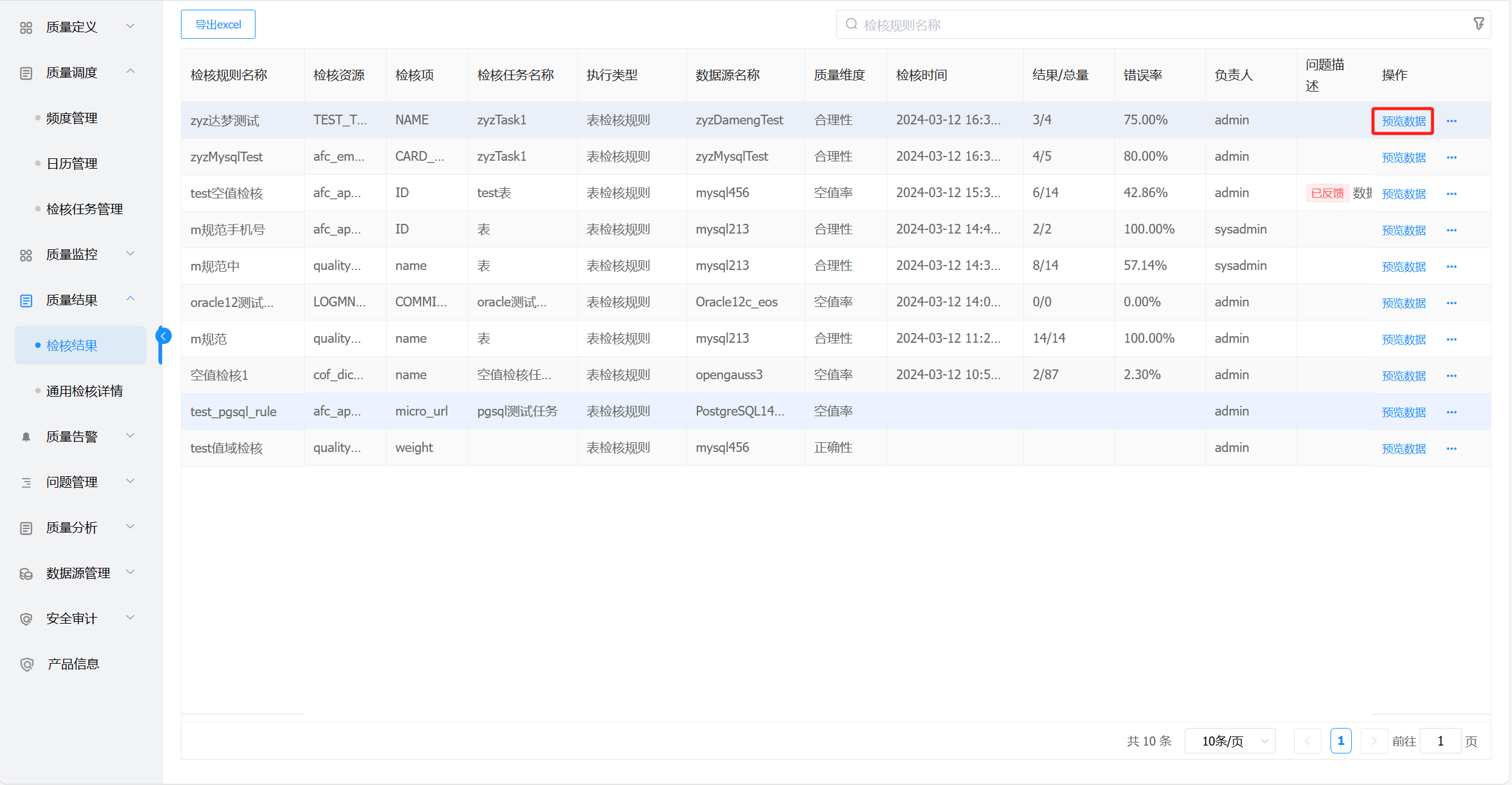This screenshot has width=1512, height=785.
Task: Click more options ellipsis for test_pgsql_rule row
Action: tap(1451, 412)
